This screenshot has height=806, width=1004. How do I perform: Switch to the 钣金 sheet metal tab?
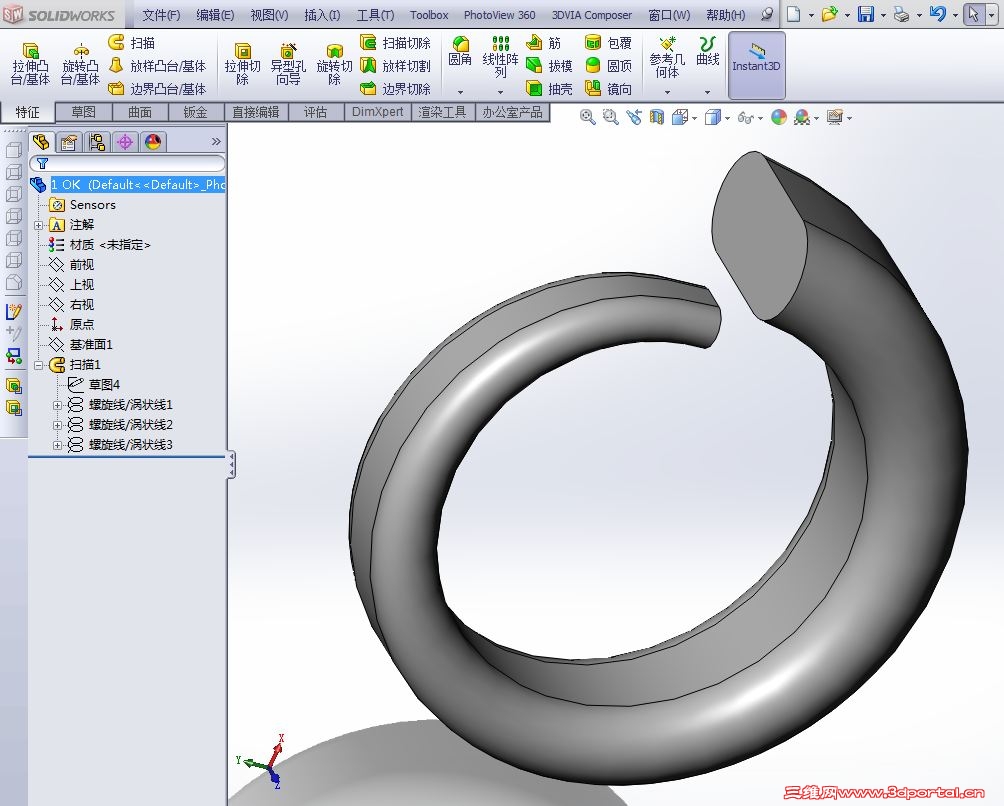[x=195, y=112]
